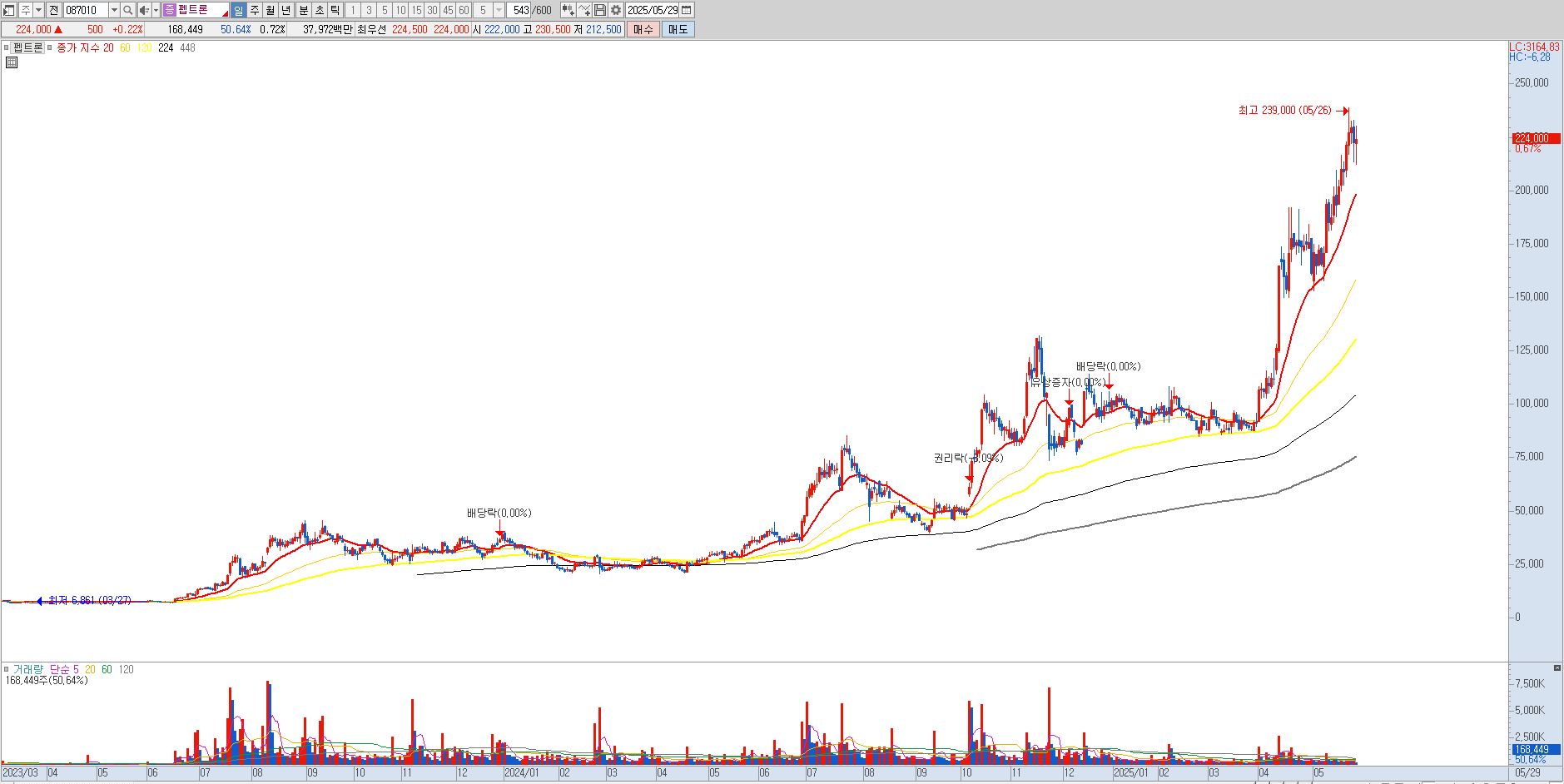This screenshot has width=1564, height=784.
Task: Open the interval value 5 dropdown arrow
Action: point(499,10)
